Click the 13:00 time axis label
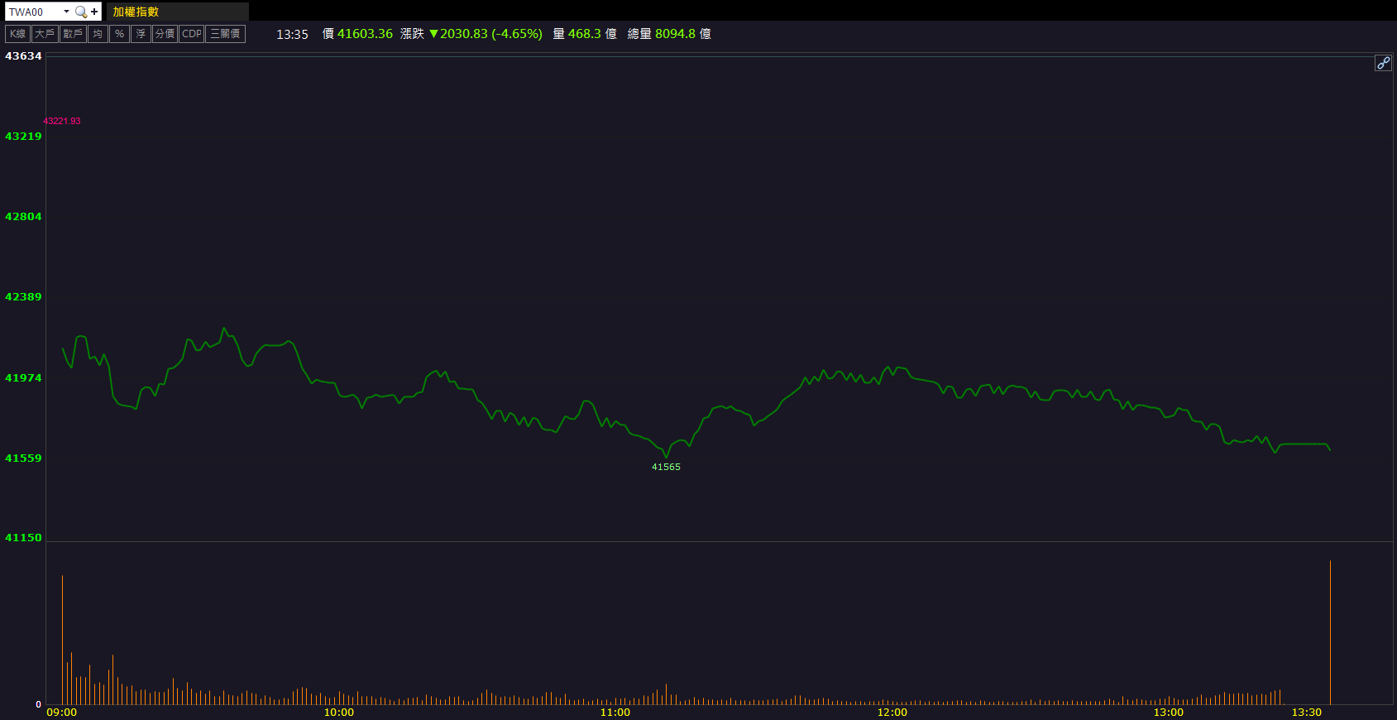Viewport: 1397px width, 720px height. tap(1168, 713)
